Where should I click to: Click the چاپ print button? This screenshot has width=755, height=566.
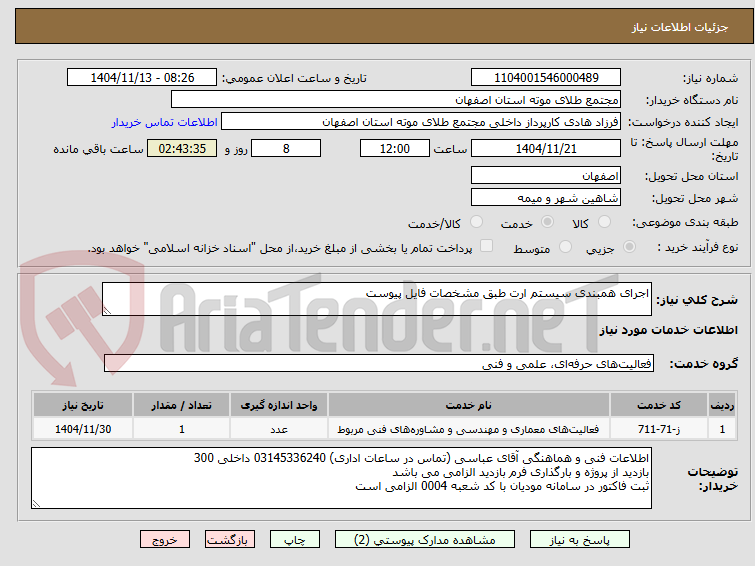point(295,540)
